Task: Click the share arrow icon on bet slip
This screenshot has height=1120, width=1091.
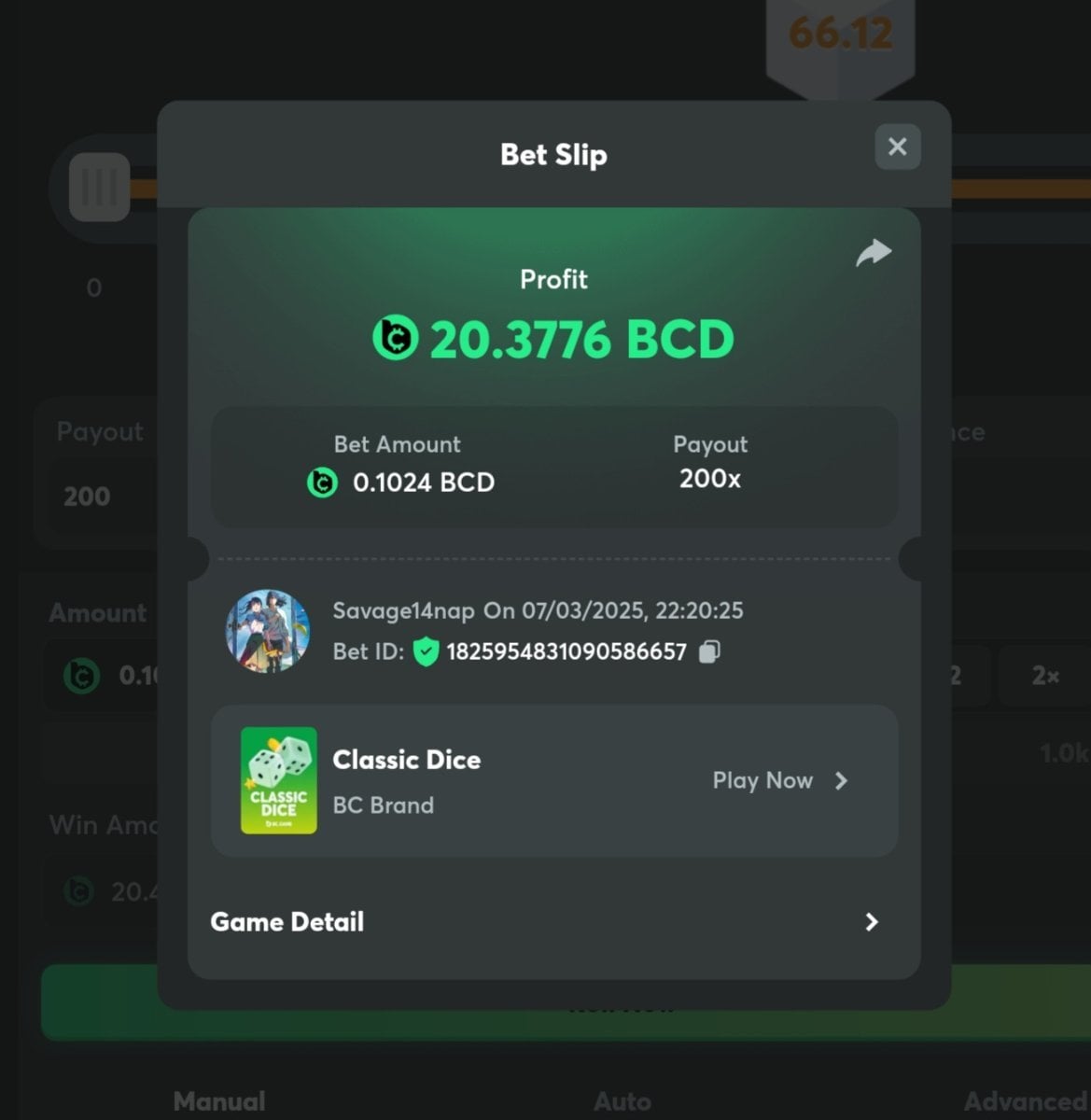Action: click(874, 253)
